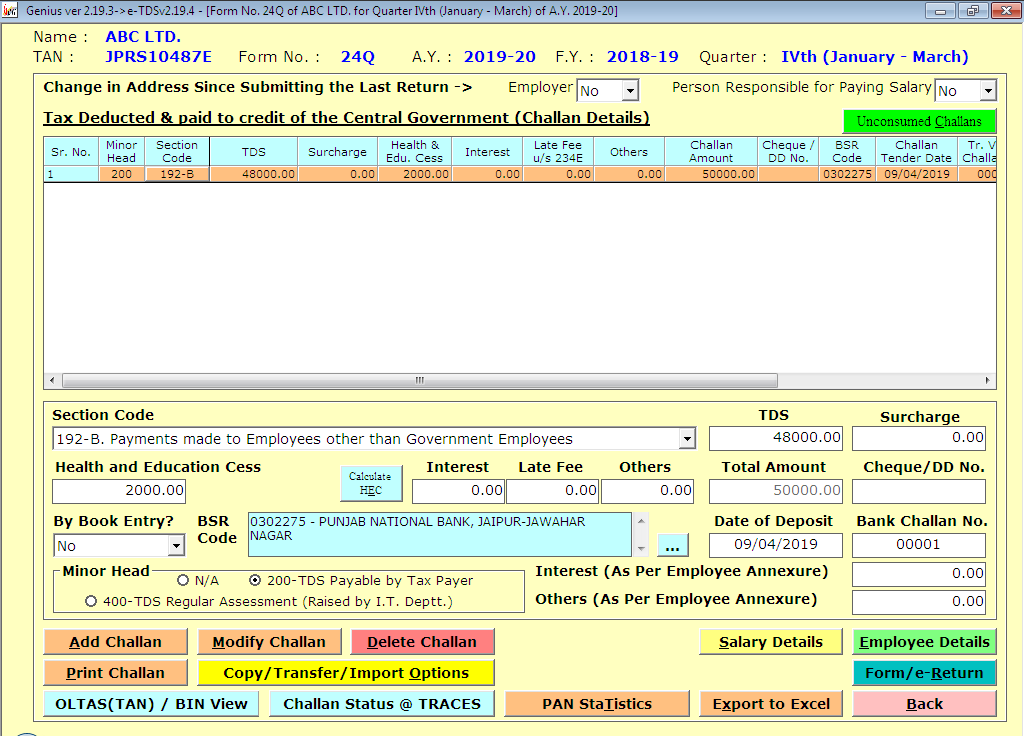Open Challan Status @ TRACES
This screenshot has height=736, width=1024.
[x=382, y=704]
